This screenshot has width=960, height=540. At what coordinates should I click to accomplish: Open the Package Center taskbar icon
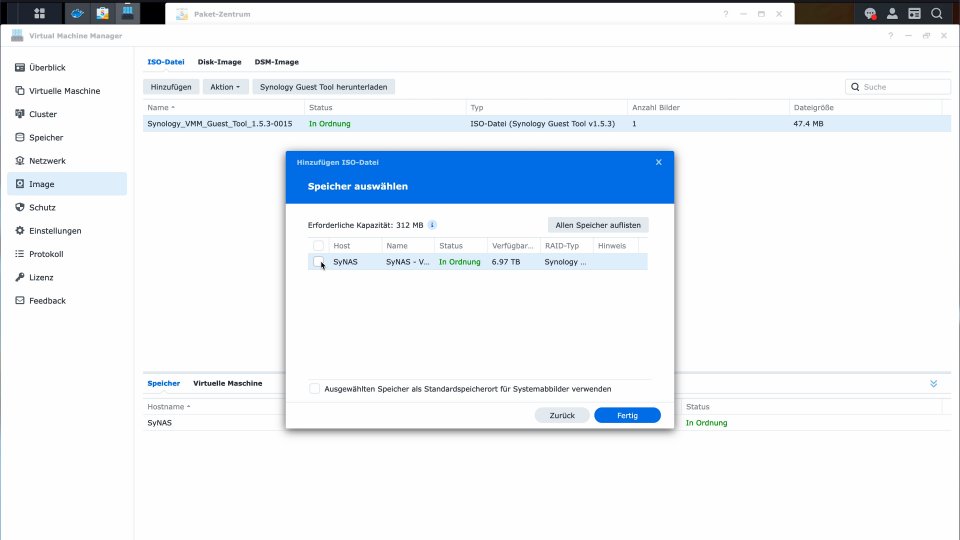[102, 13]
